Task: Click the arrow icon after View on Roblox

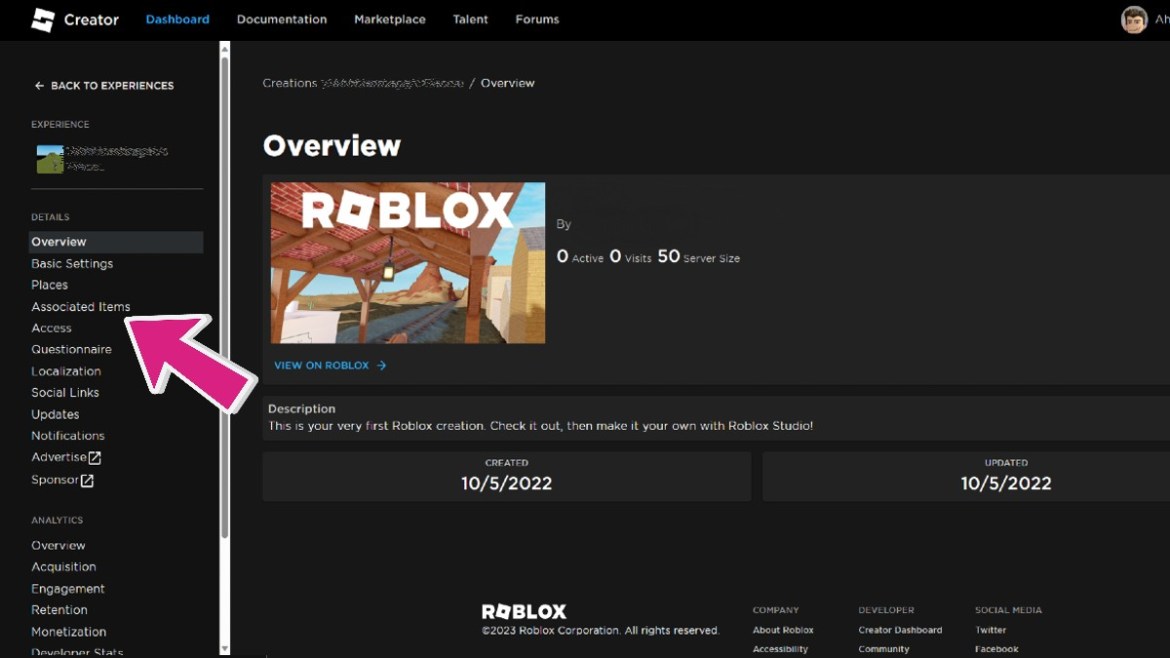Action: coord(381,366)
